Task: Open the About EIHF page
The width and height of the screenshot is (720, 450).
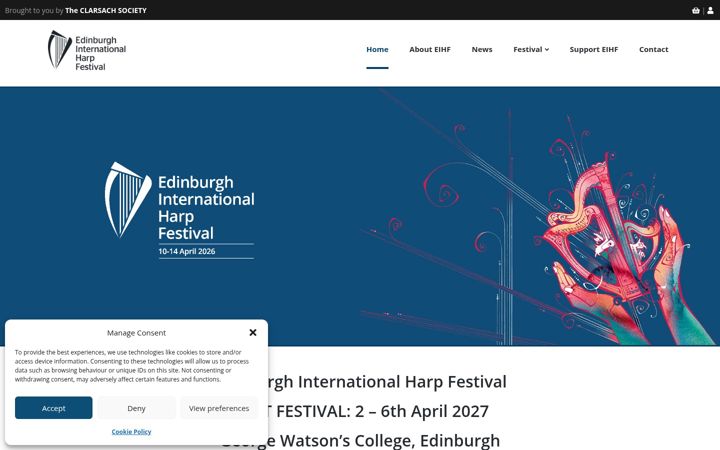Action: point(430,49)
